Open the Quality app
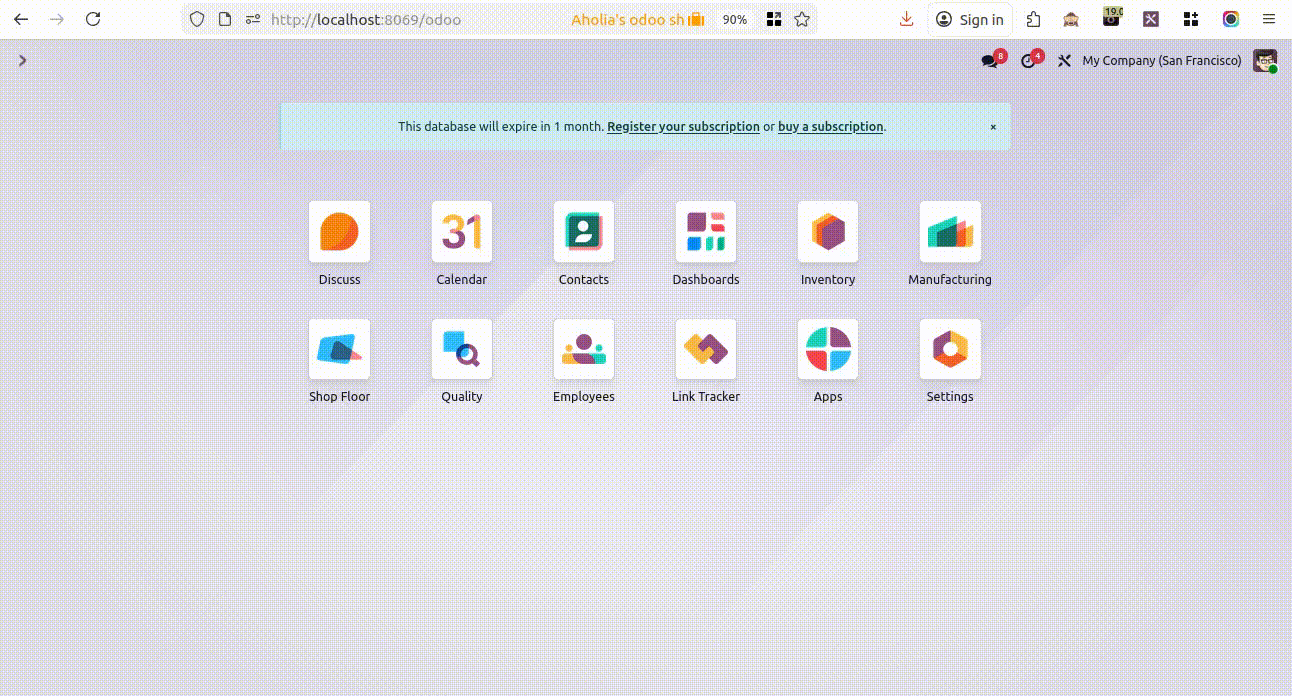1292x696 pixels. 462,349
